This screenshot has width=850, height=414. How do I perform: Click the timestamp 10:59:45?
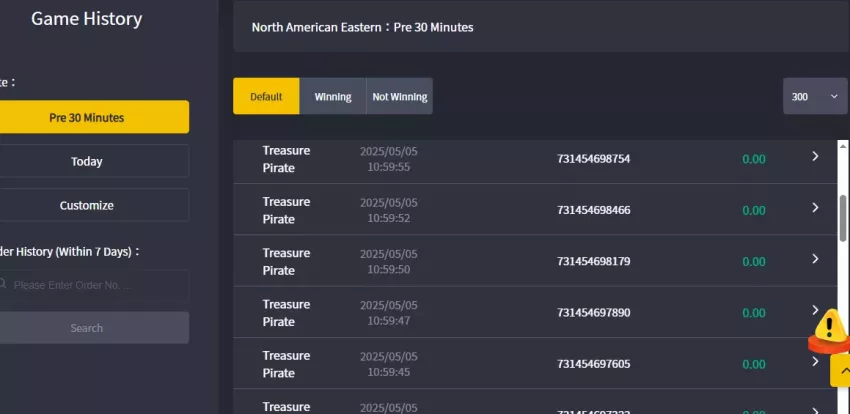coord(389,372)
